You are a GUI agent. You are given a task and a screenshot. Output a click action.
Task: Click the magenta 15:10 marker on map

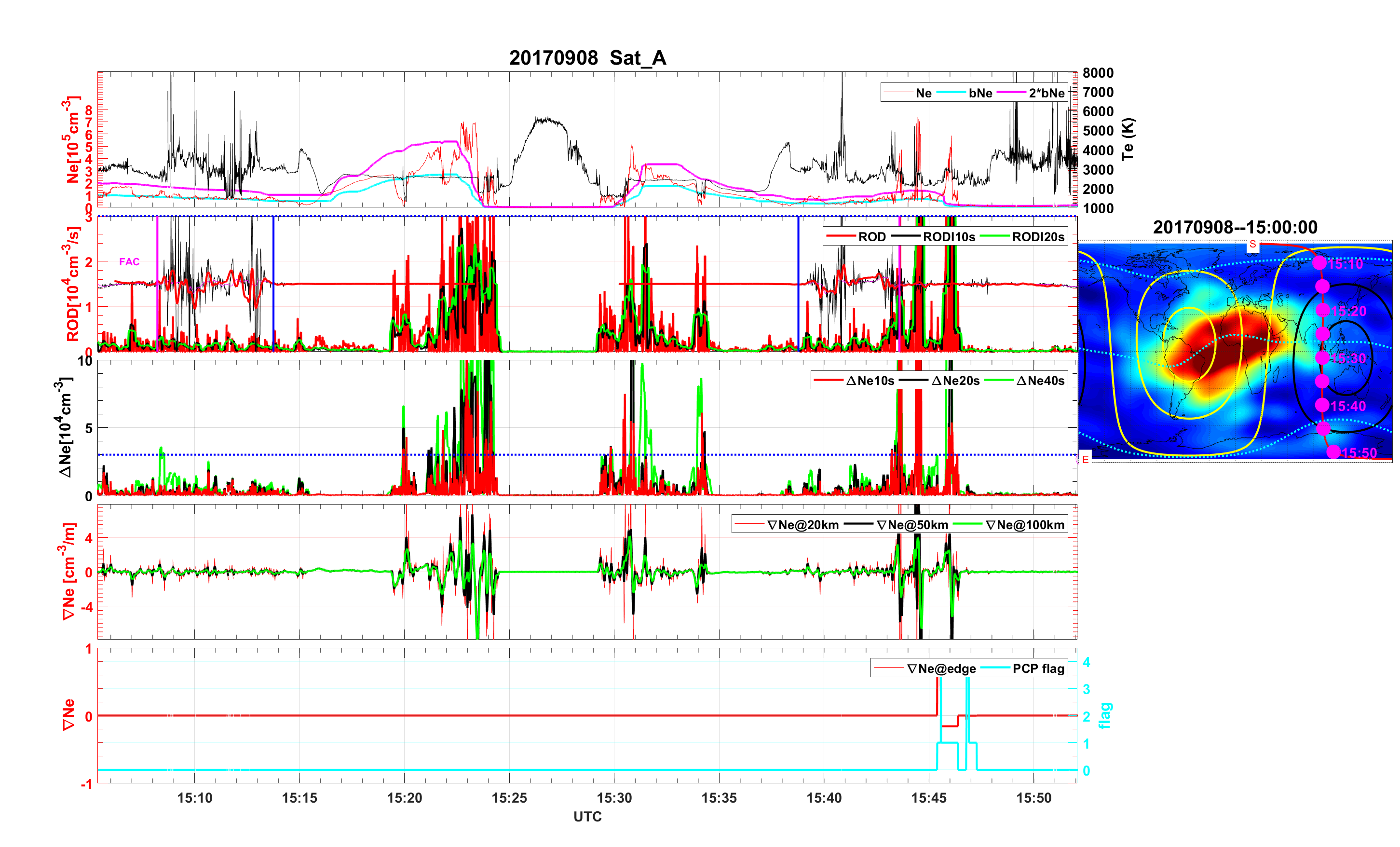tap(1319, 263)
